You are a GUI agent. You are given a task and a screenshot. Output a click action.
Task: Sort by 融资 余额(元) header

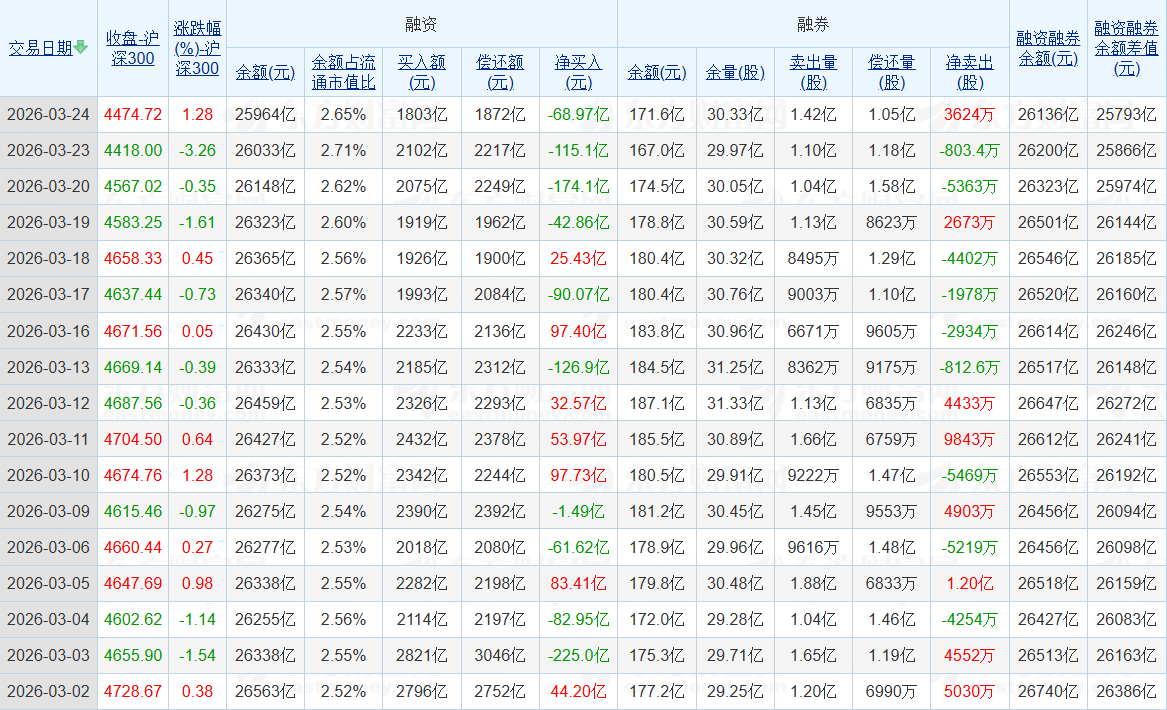[265, 72]
